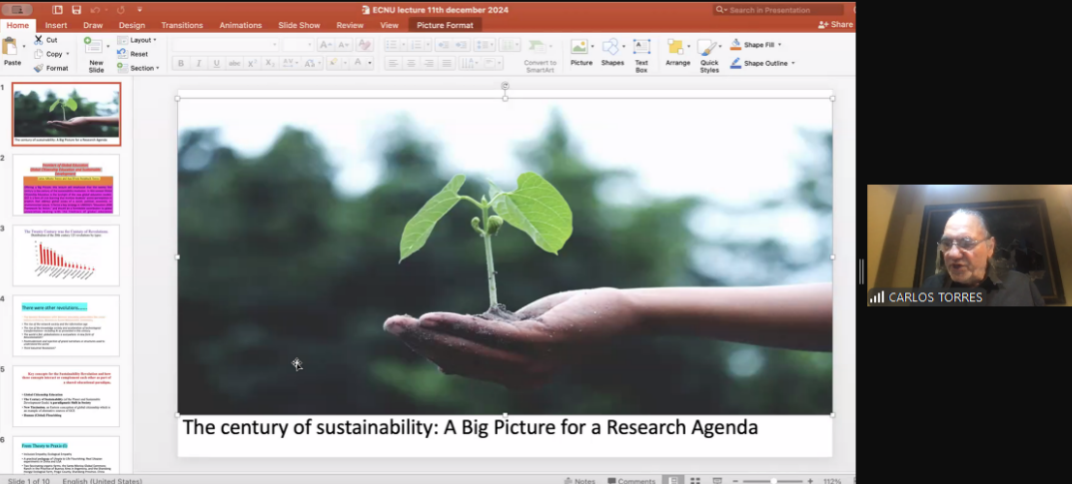Click Convert to SmartArt
Image resolution: width=1072 pixels, height=484 pixels.
[x=540, y=56]
